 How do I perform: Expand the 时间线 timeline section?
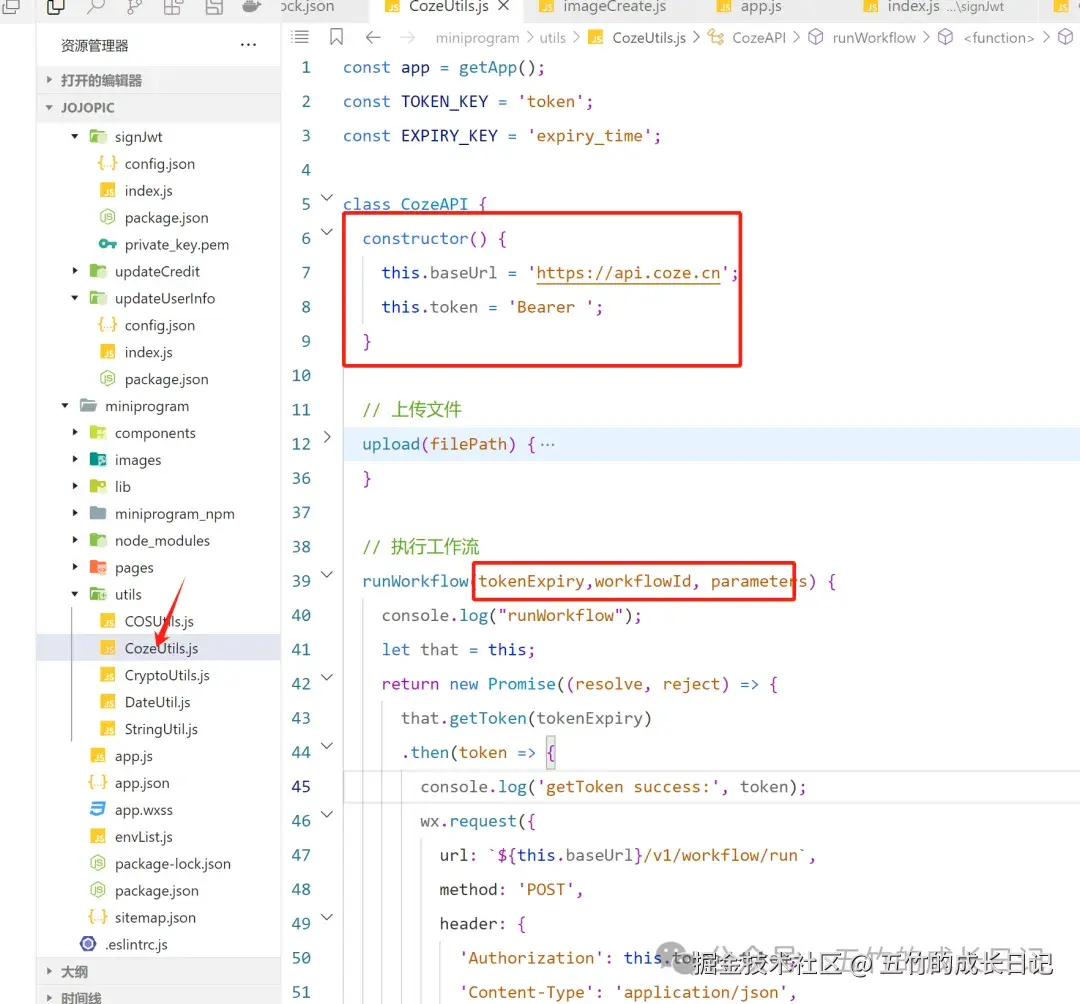click(158, 996)
